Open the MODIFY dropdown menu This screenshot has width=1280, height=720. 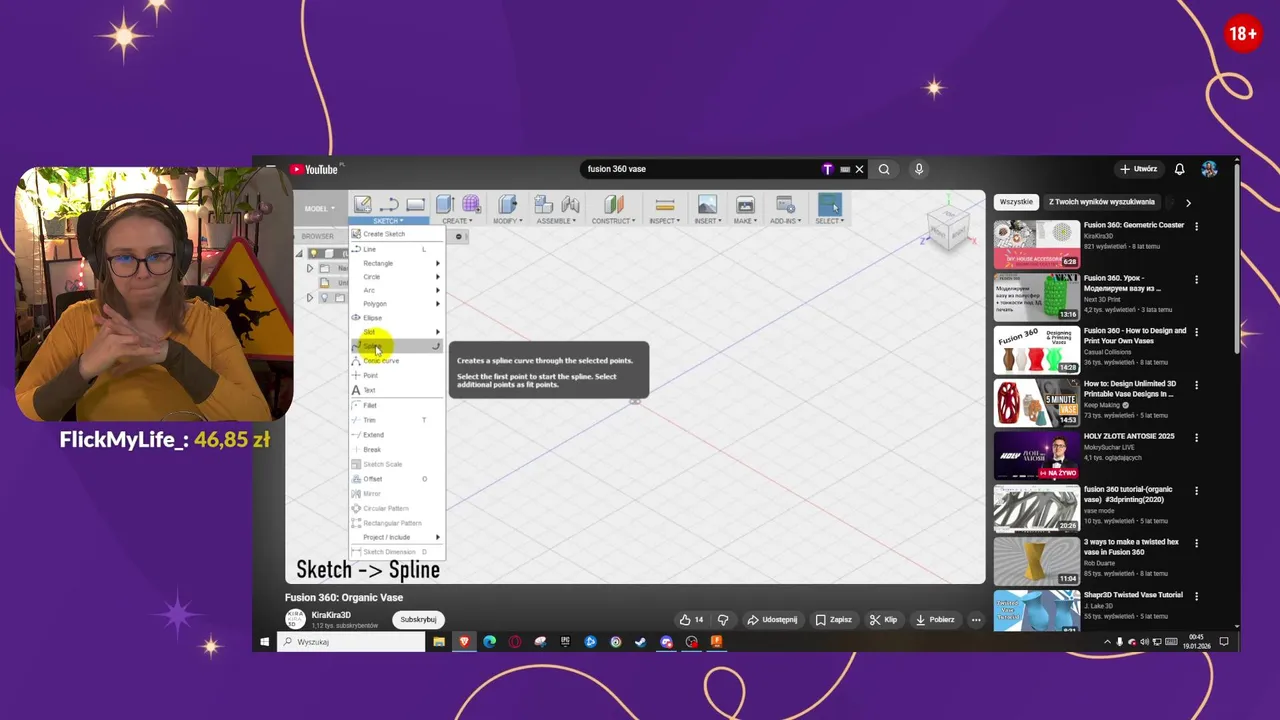[x=507, y=221]
